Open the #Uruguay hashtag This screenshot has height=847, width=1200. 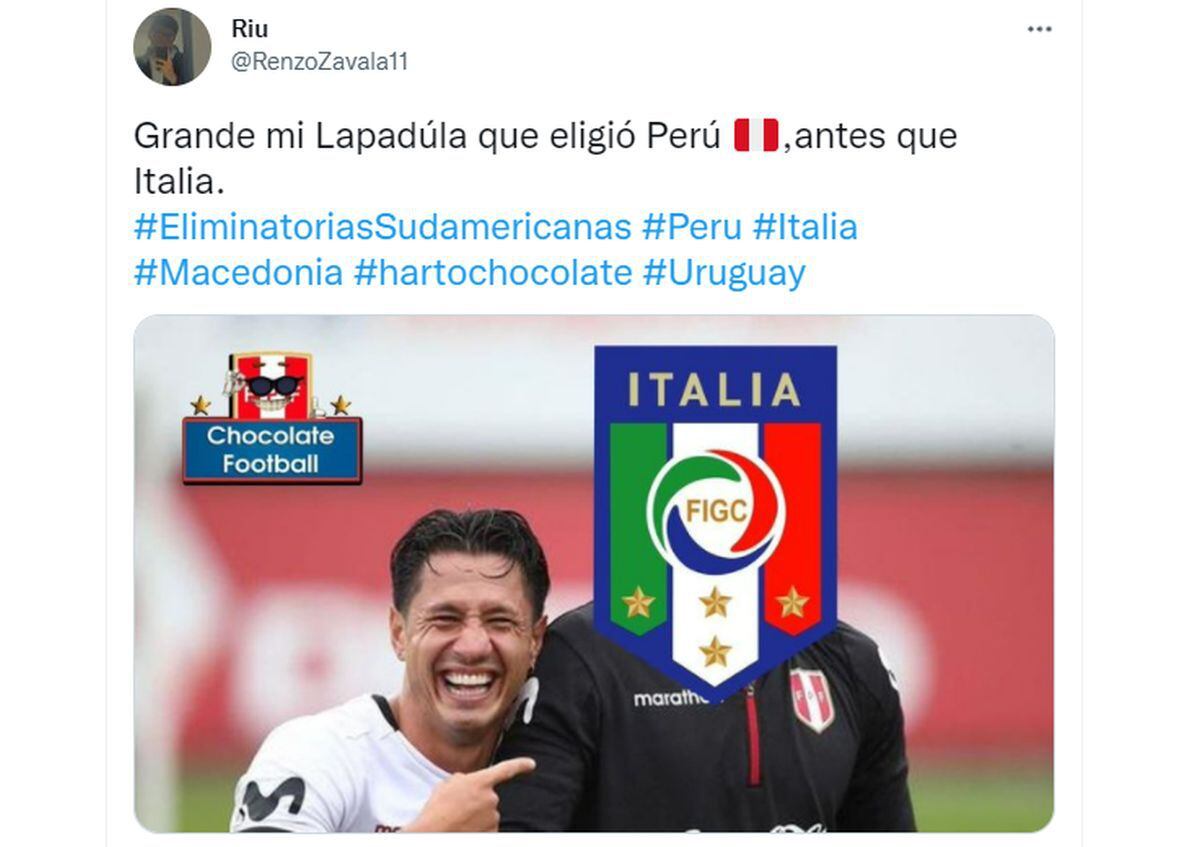tap(724, 272)
